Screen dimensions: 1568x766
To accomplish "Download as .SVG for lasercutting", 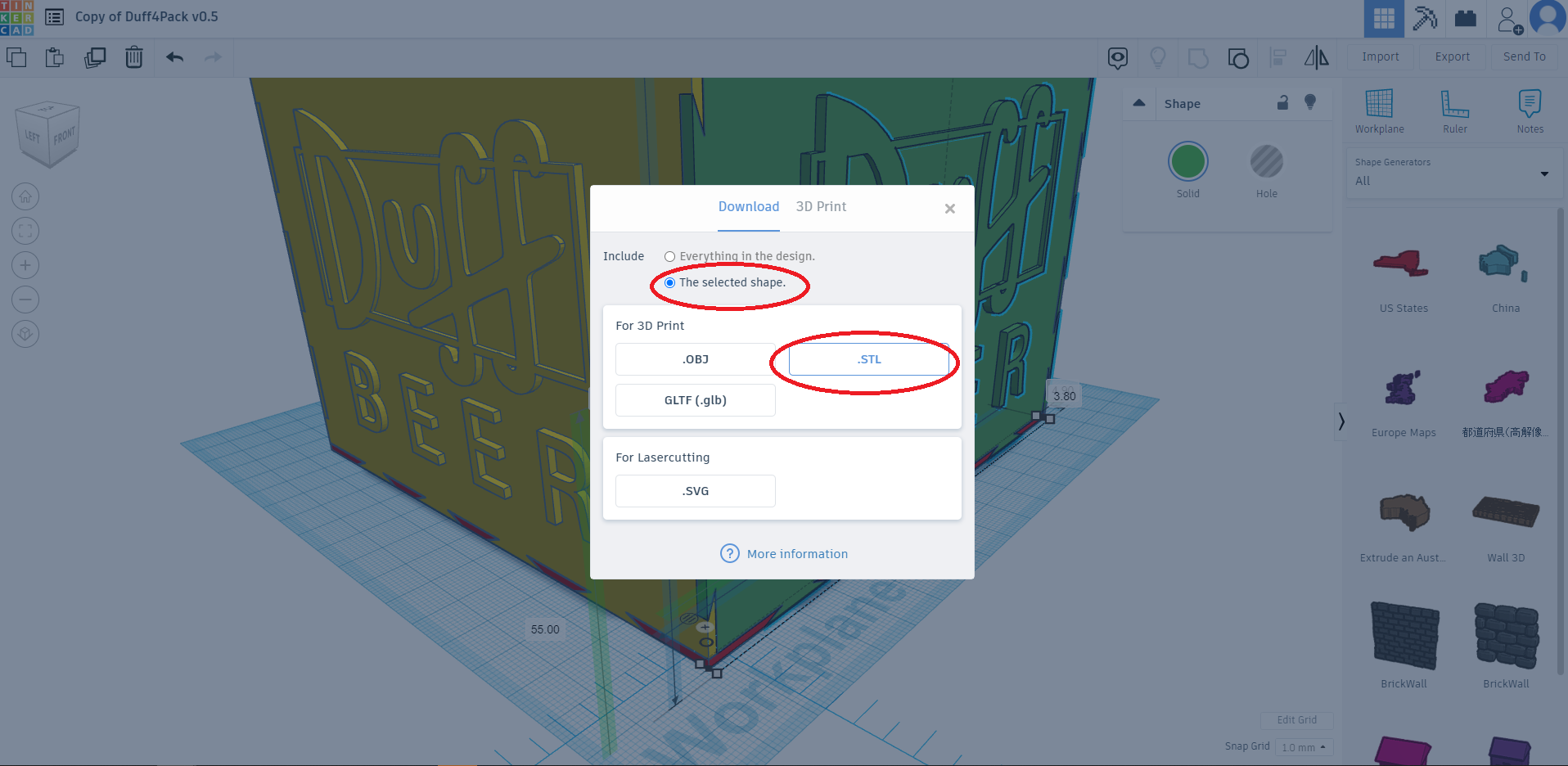I will click(696, 491).
